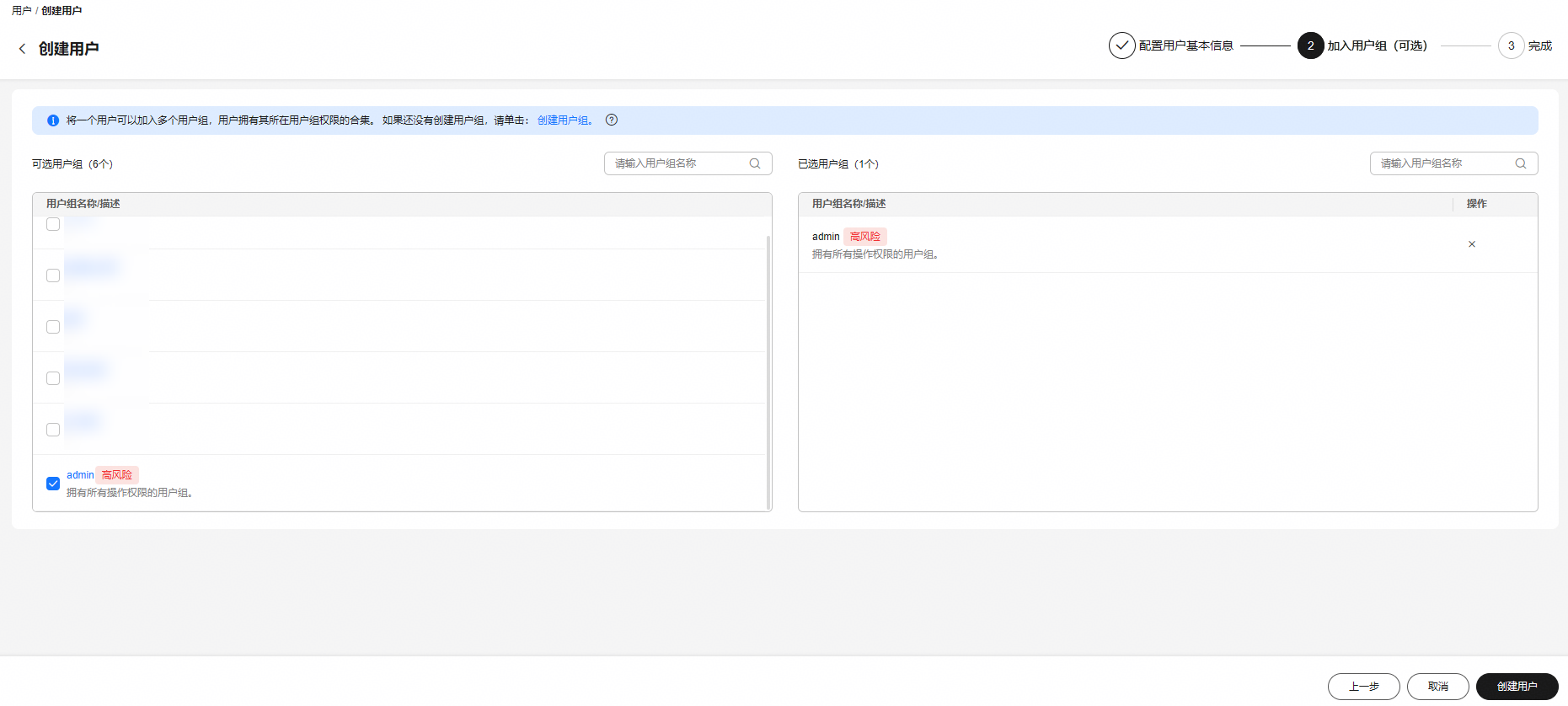Click step 2 circle 加入用户组
The height and width of the screenshot is (706, 1568).
1310,45
